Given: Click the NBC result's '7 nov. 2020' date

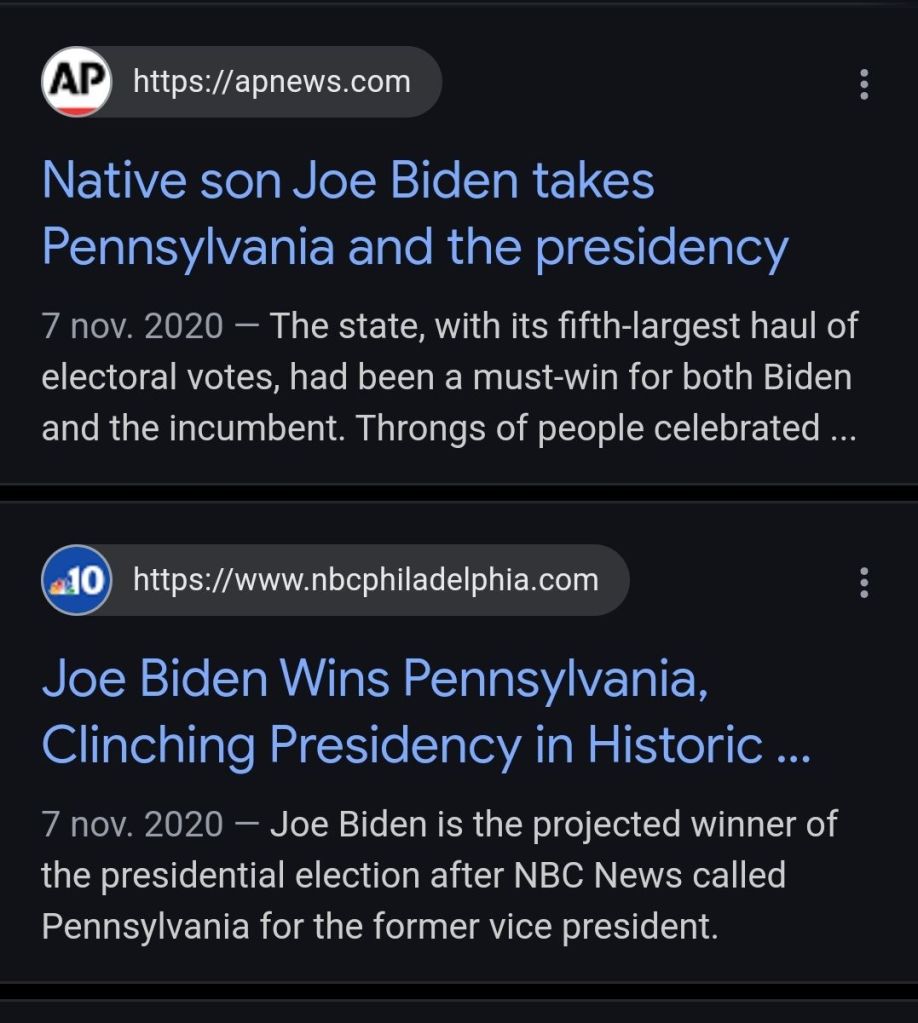Looking at the screenshot, I should click(132, 824).
